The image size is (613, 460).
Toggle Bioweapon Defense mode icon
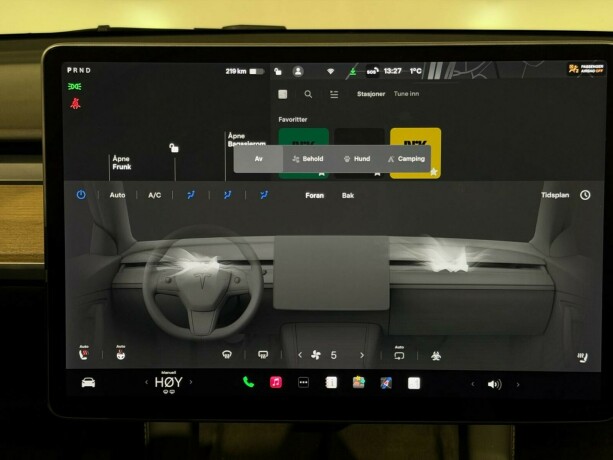click(436, 356)
